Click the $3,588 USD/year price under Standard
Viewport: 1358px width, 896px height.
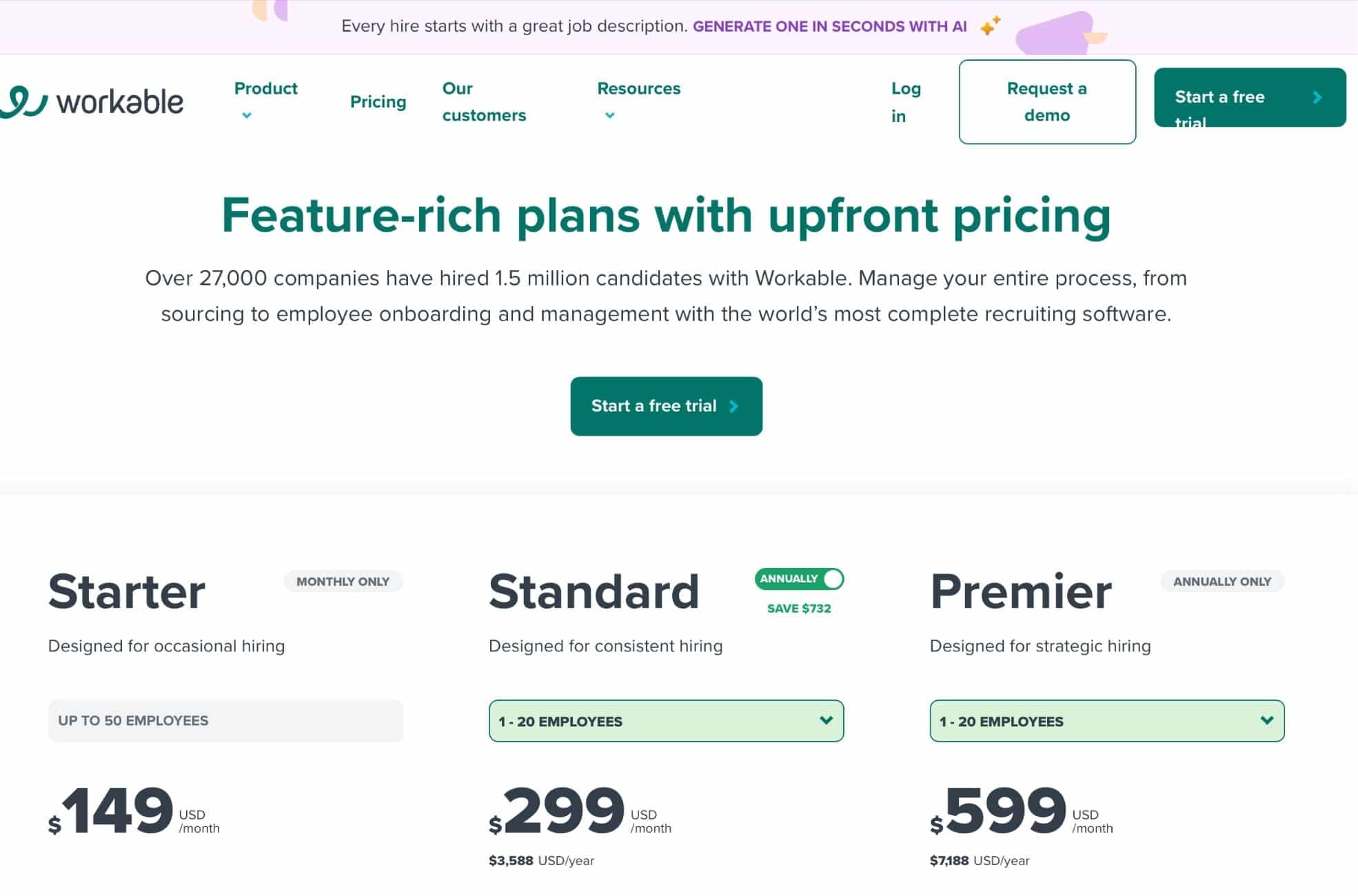[x=540, y=860]
